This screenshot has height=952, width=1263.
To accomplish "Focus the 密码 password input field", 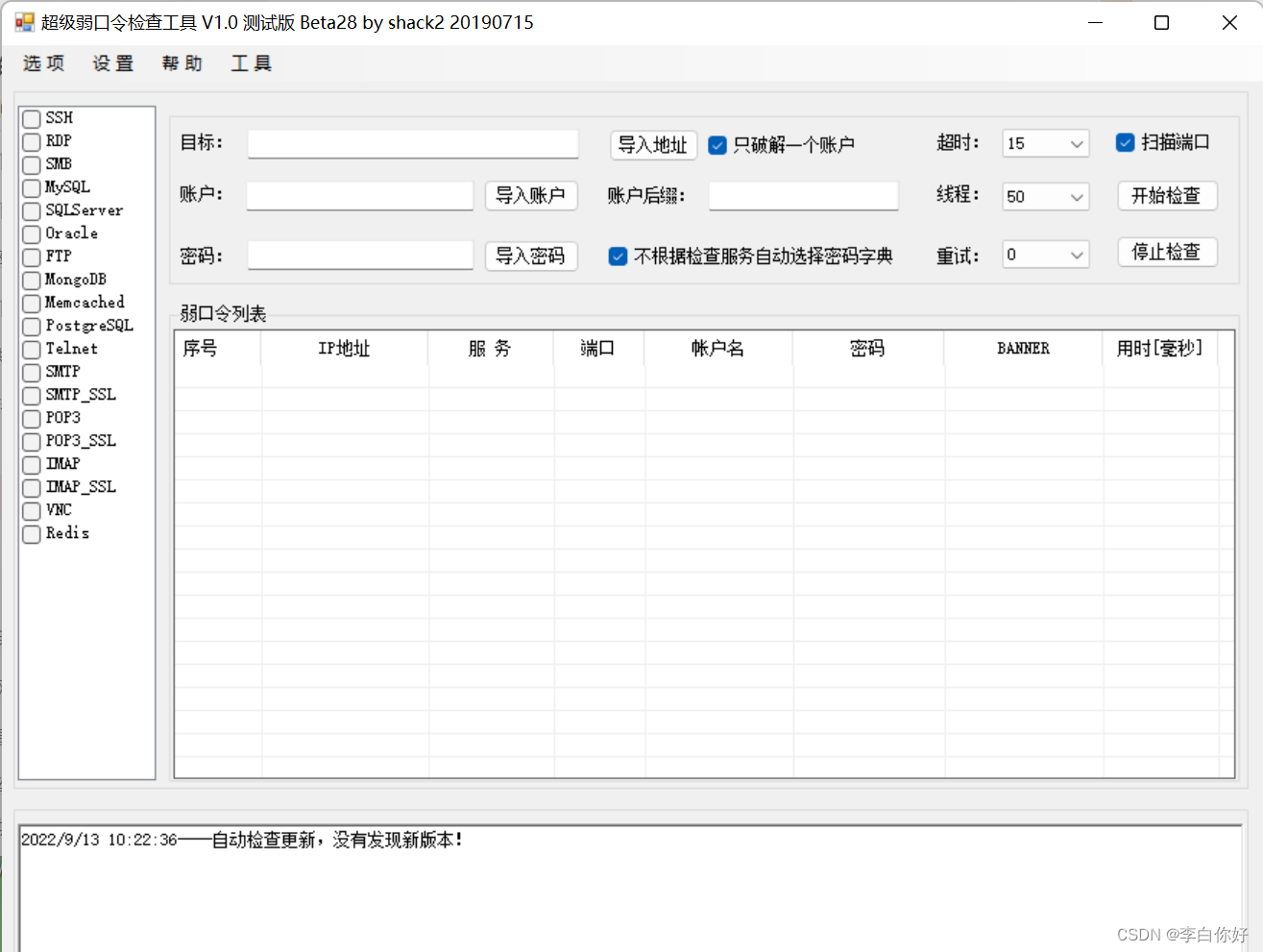I will point(360,256).
